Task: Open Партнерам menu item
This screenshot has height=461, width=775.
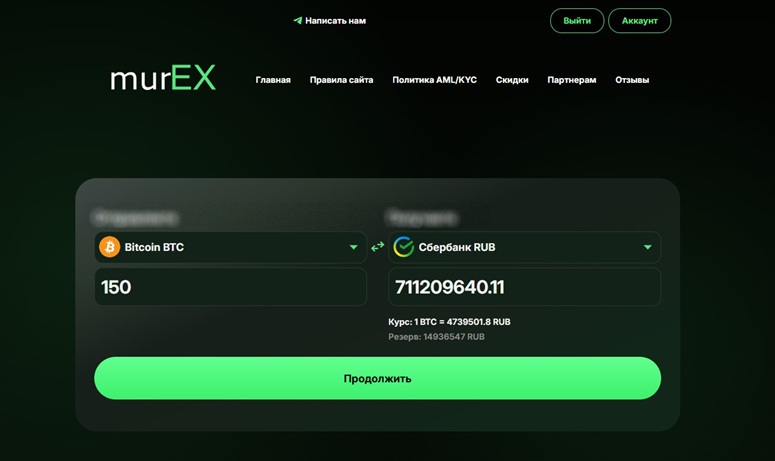Action: click(572, 80)
